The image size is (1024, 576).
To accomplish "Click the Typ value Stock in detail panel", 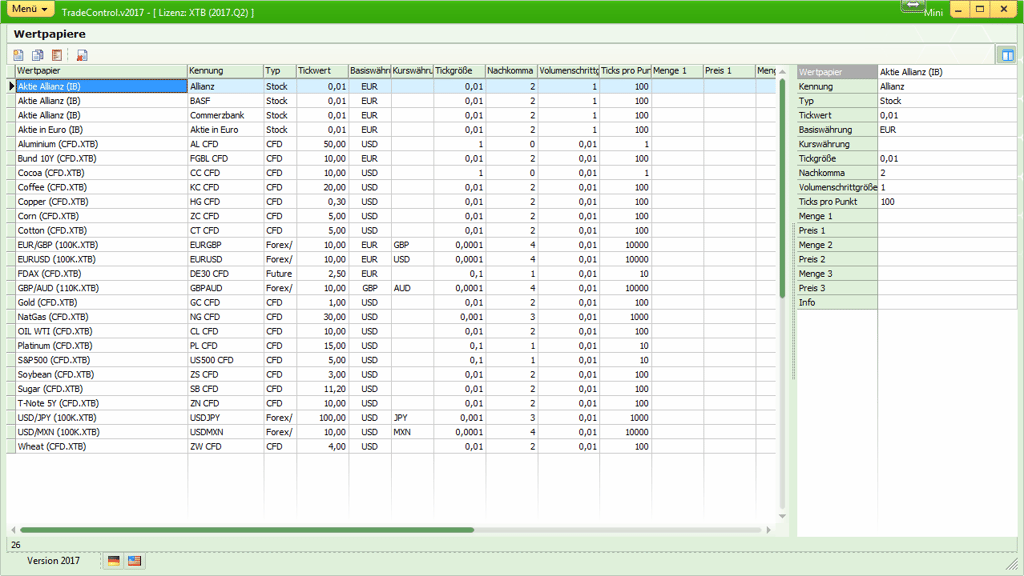I will [947, 101].
